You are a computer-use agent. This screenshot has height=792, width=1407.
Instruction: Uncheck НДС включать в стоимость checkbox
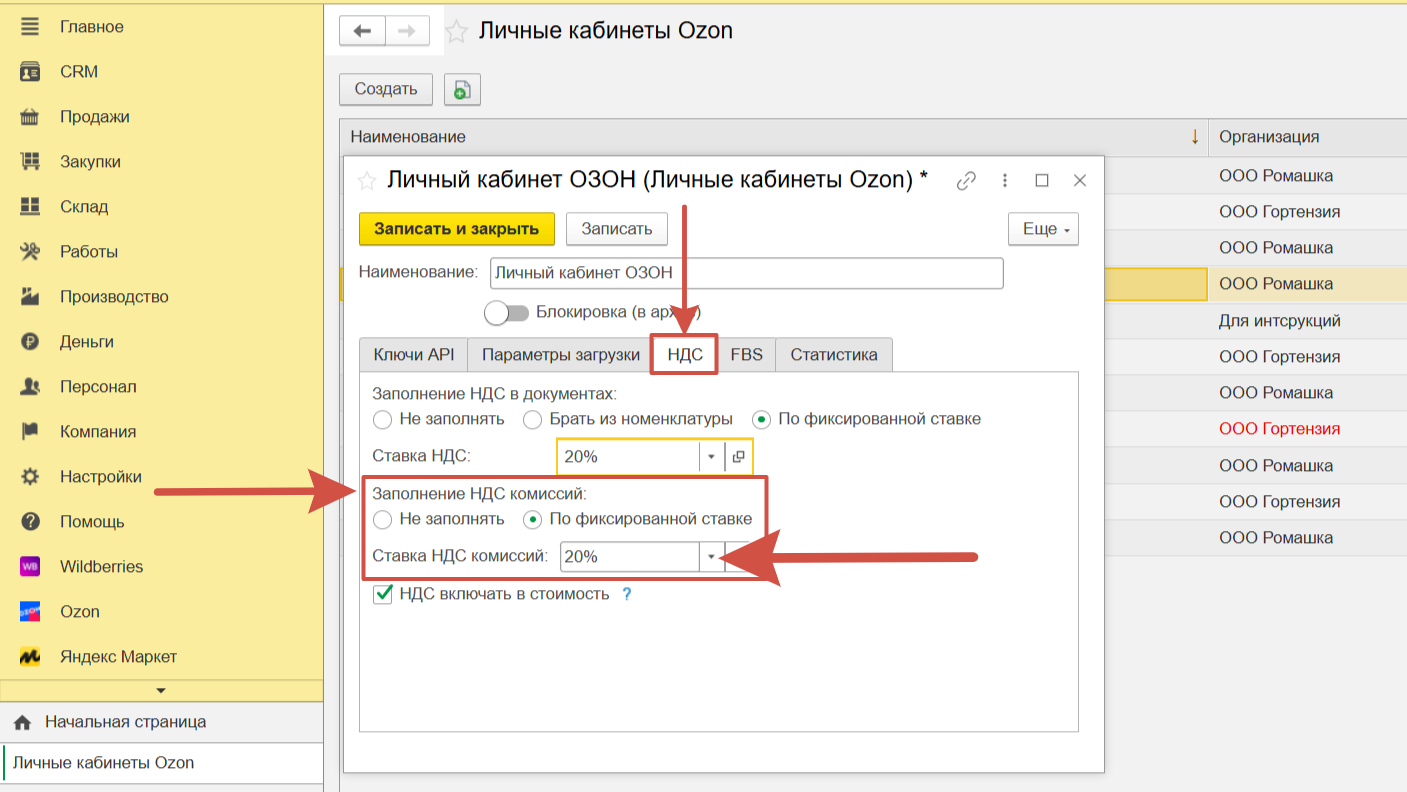[383, 594]
